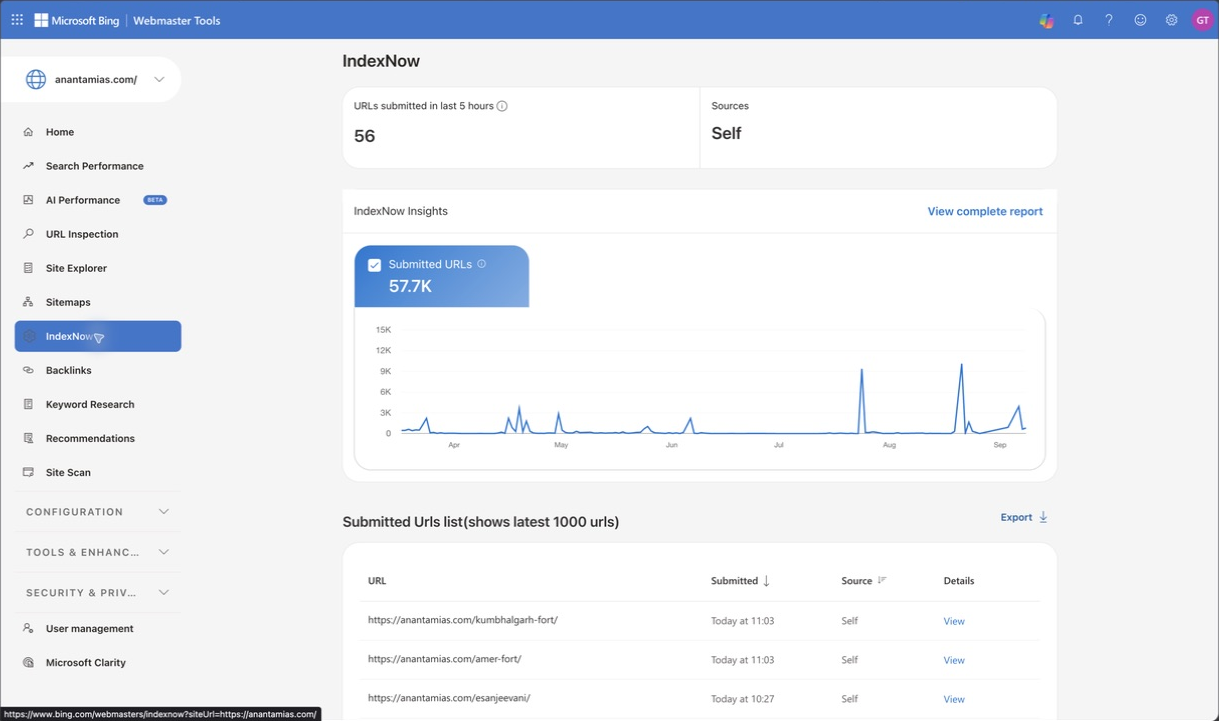
Task: Click the Details column header
Action: pyautogui.click(x=959, y=581)
